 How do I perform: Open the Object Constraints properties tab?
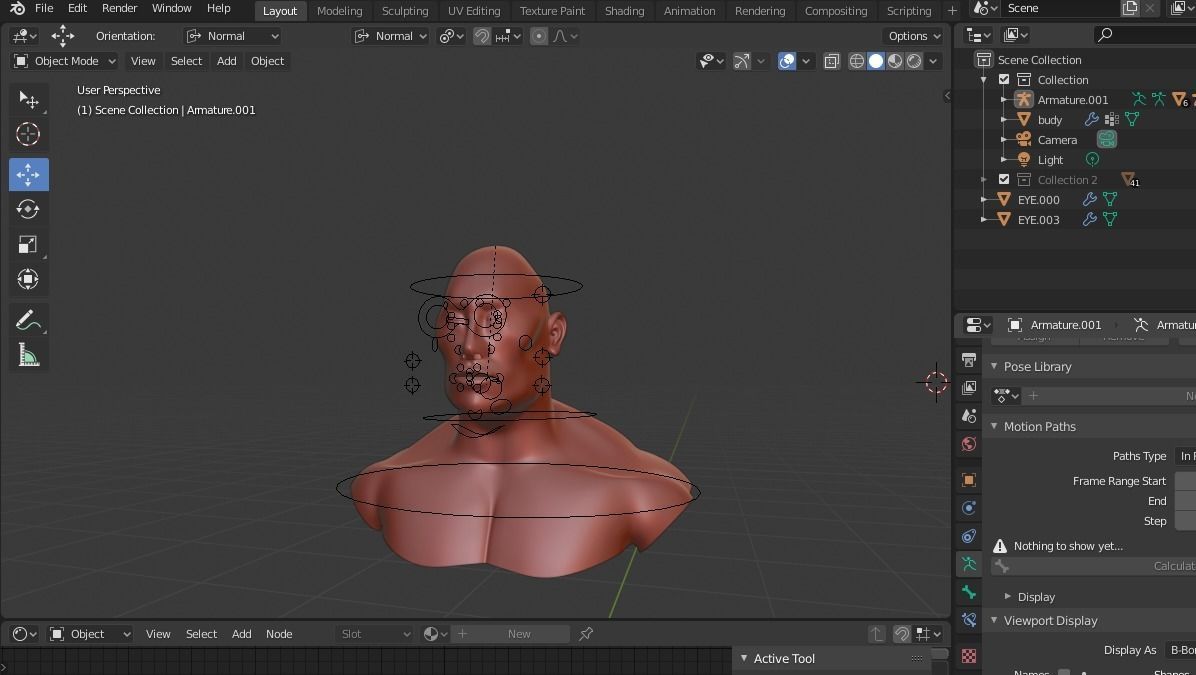(x=969, y=536)
